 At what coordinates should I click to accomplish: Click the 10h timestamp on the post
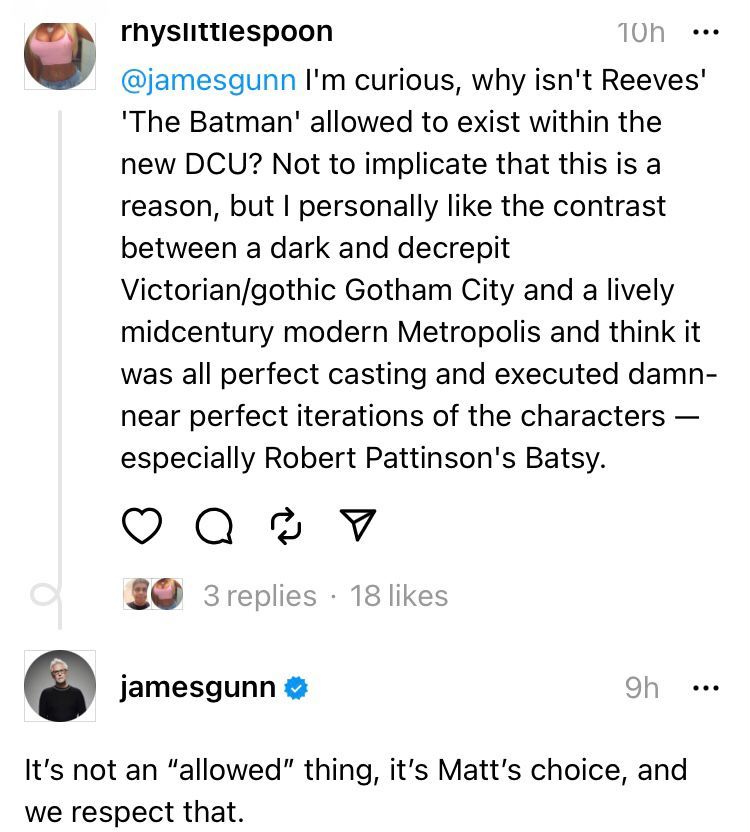tap(641, 32)
